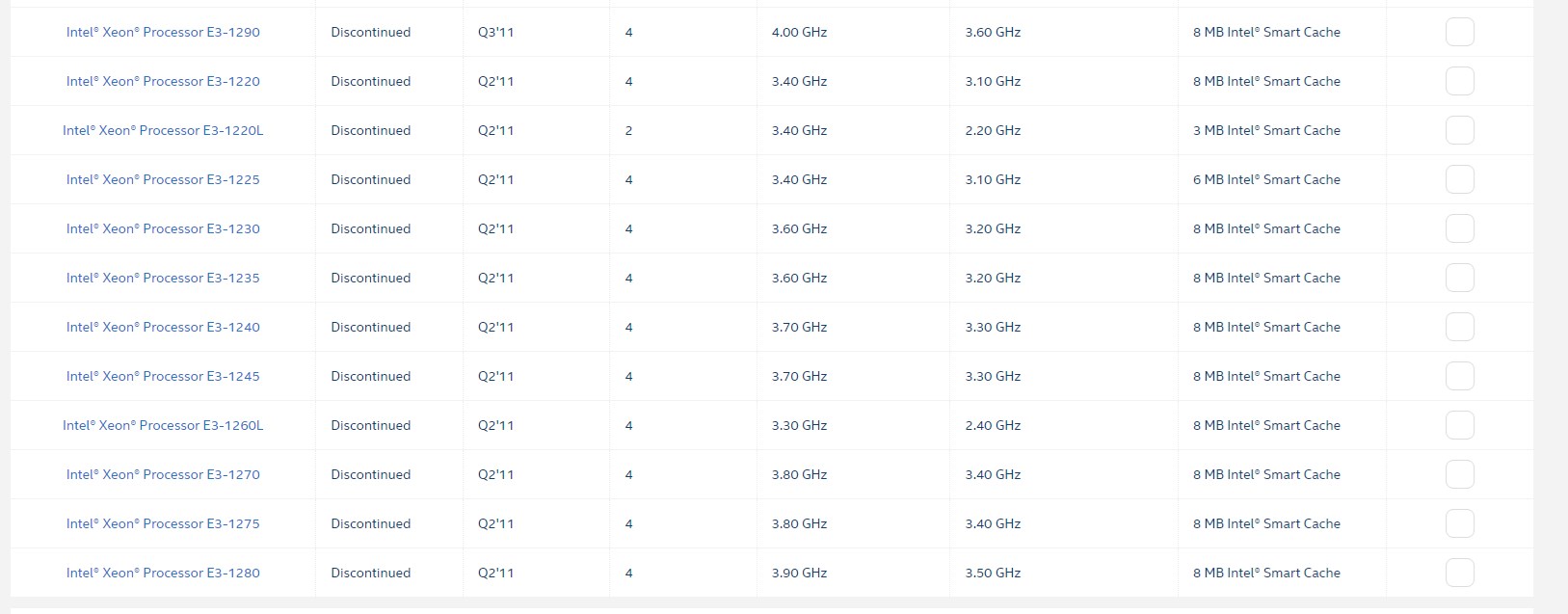The height and width of the screenshot is (614, 1568).
Task: Check the E3-1240 compare box
Action: (x=1459, y=327)
